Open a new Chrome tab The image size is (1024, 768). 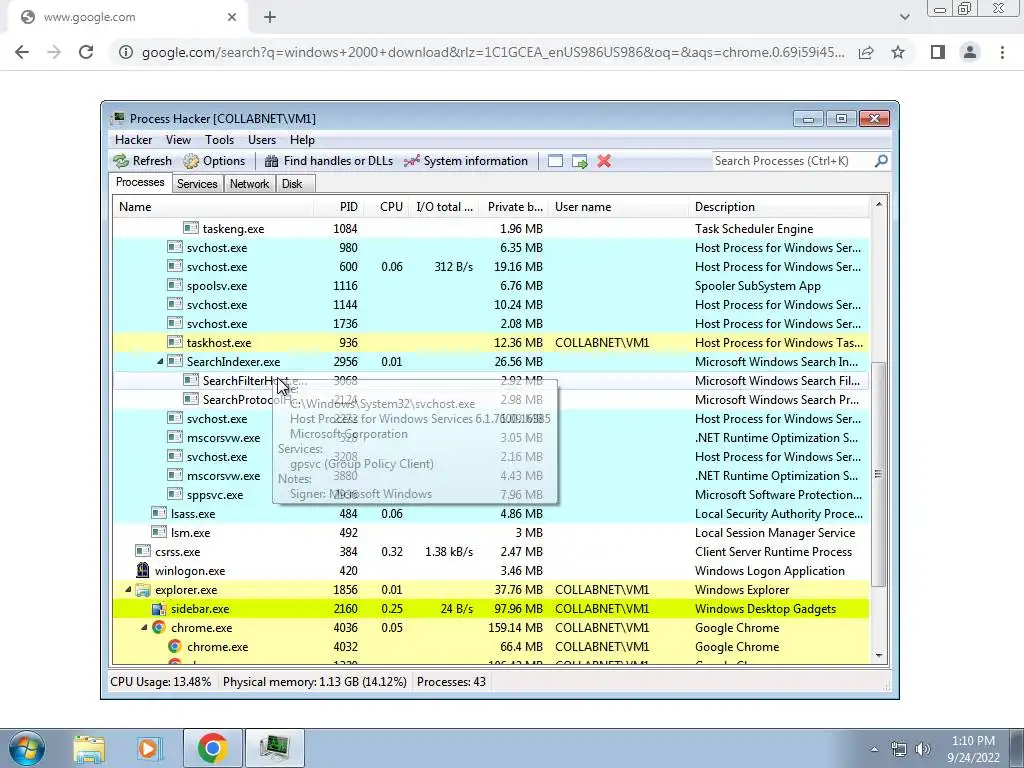pos(270,18)
